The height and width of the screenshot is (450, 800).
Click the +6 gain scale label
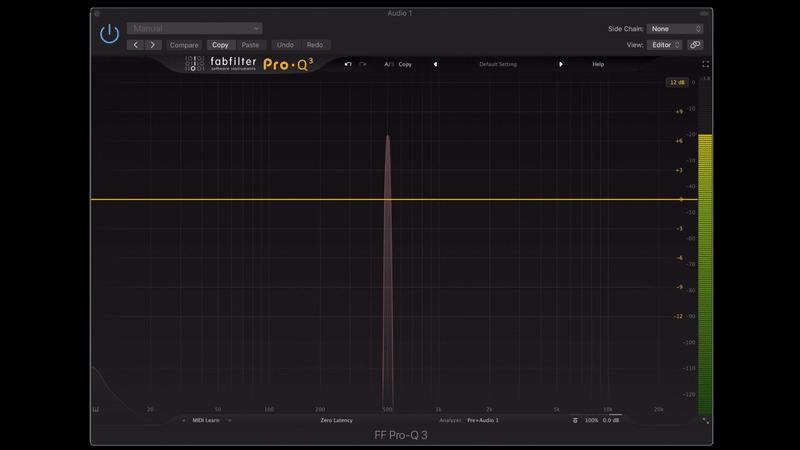pos(679,141)
